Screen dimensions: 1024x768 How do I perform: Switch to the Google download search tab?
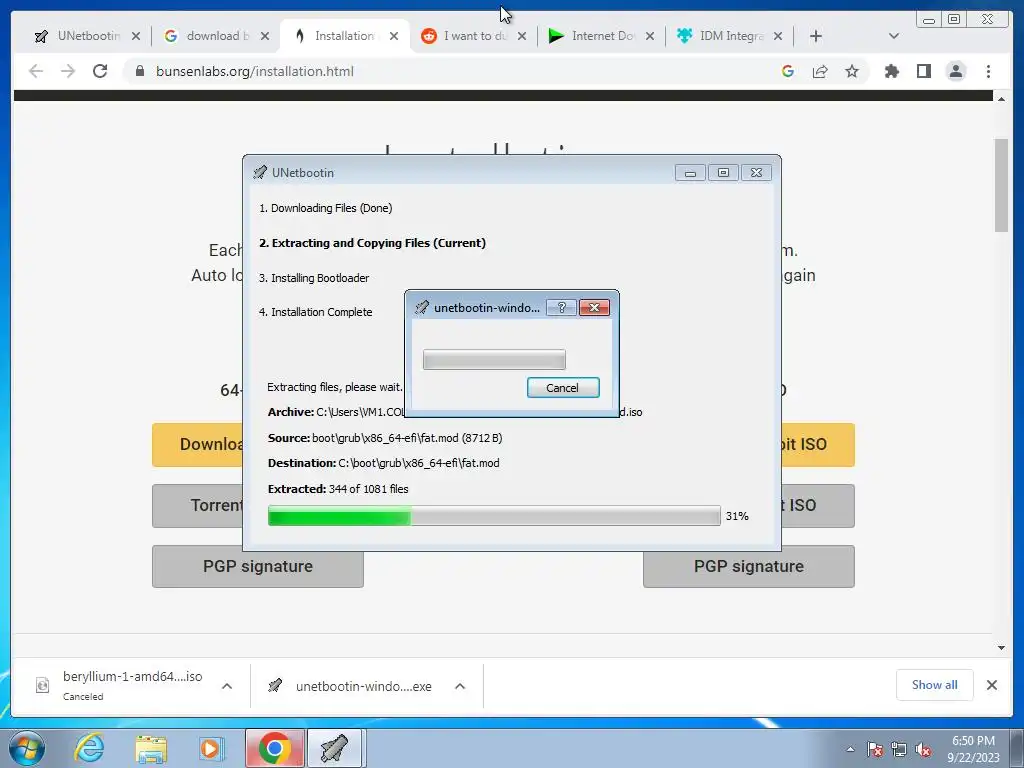(208, 36)
